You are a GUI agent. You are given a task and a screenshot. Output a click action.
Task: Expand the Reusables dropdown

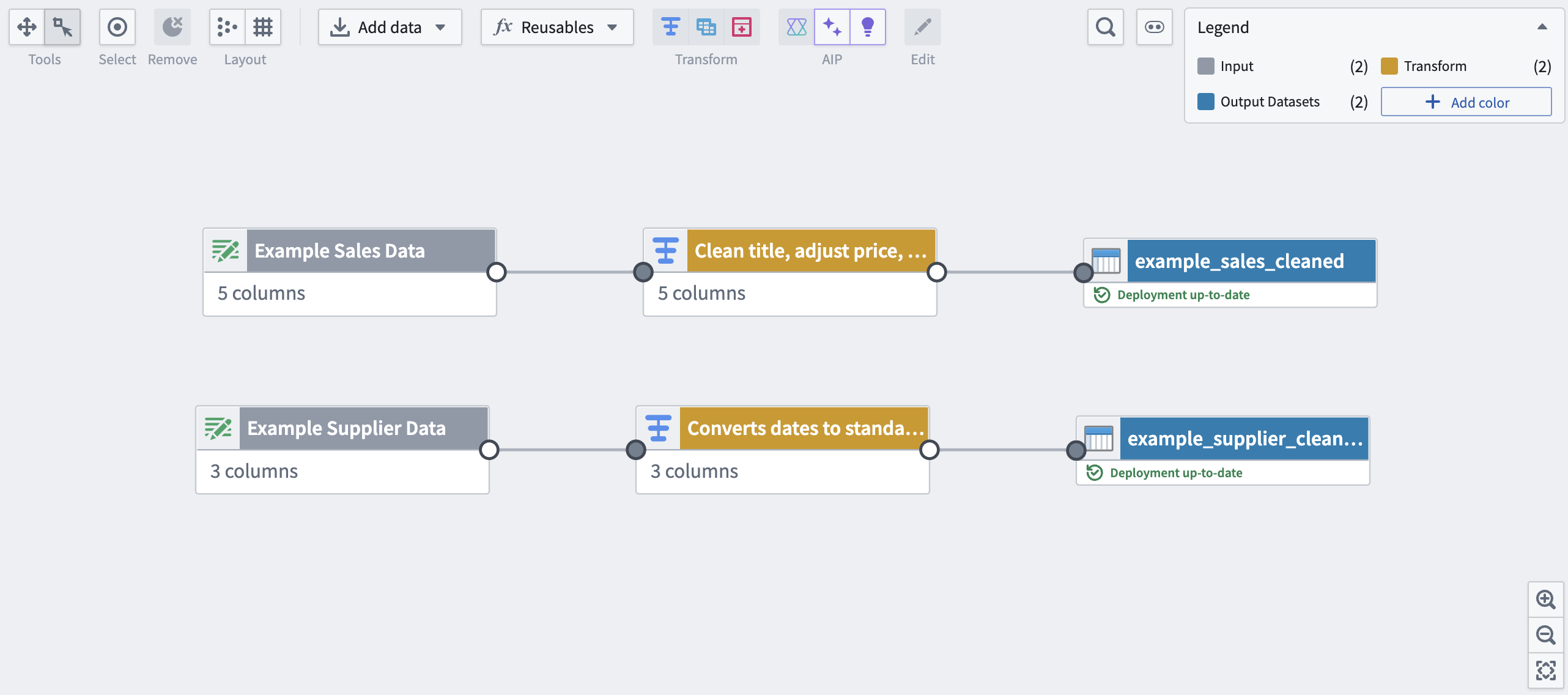557,27
